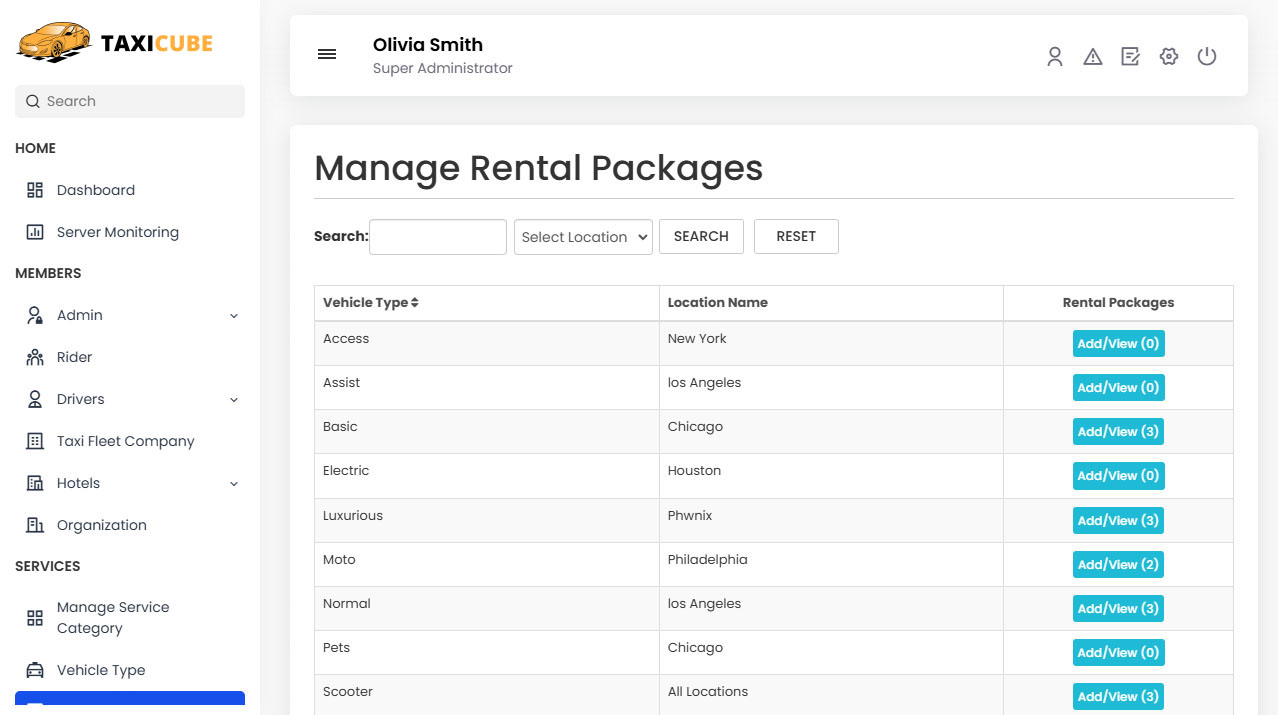Click the power logout icon
Screen dimensions: 1278x715
[x=1207, y=57]
